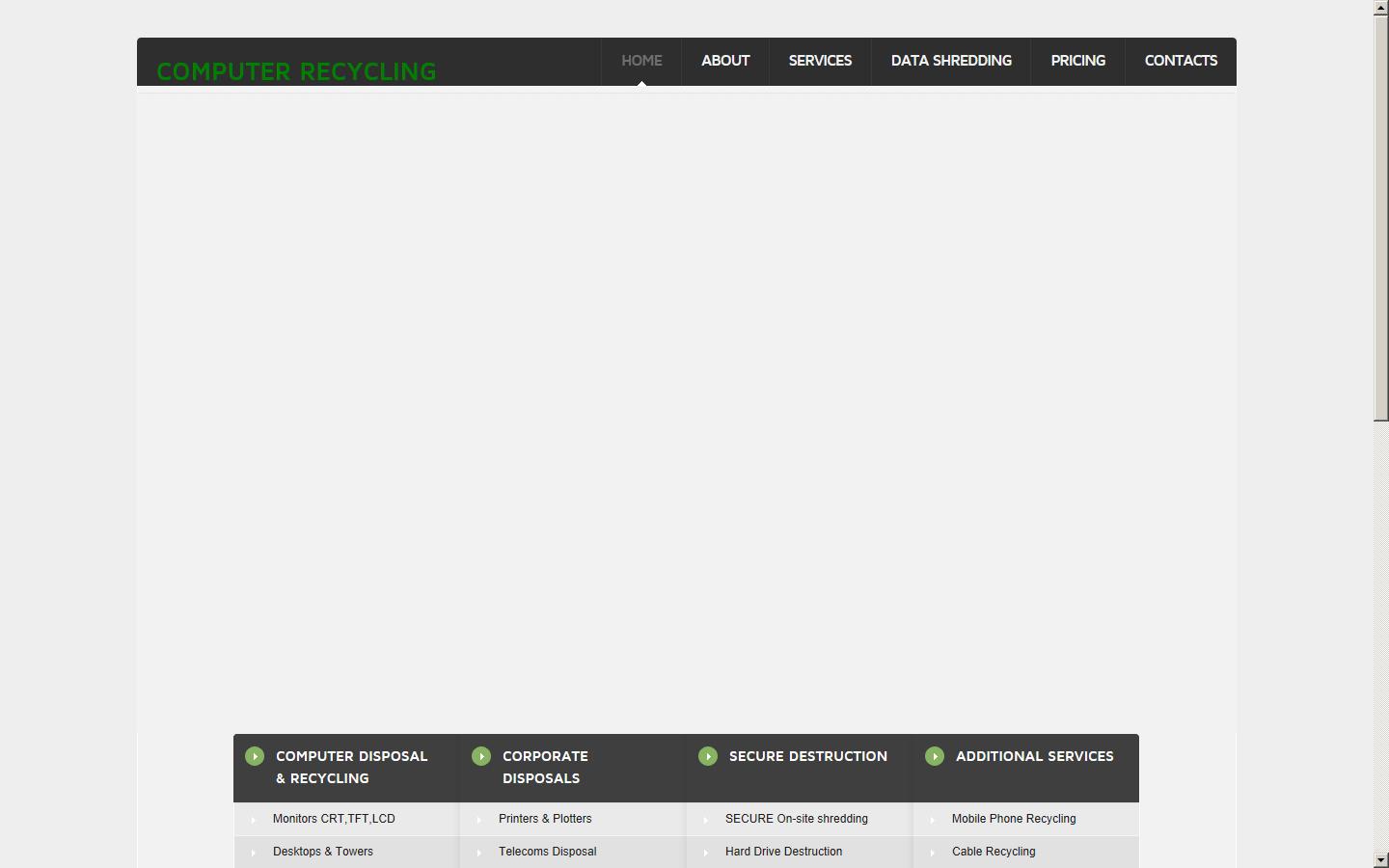Click the green arrow icon beside Corporate Disposals
Image resolution: width=1389 pixels, height=868 pixels.
point(481,756)
